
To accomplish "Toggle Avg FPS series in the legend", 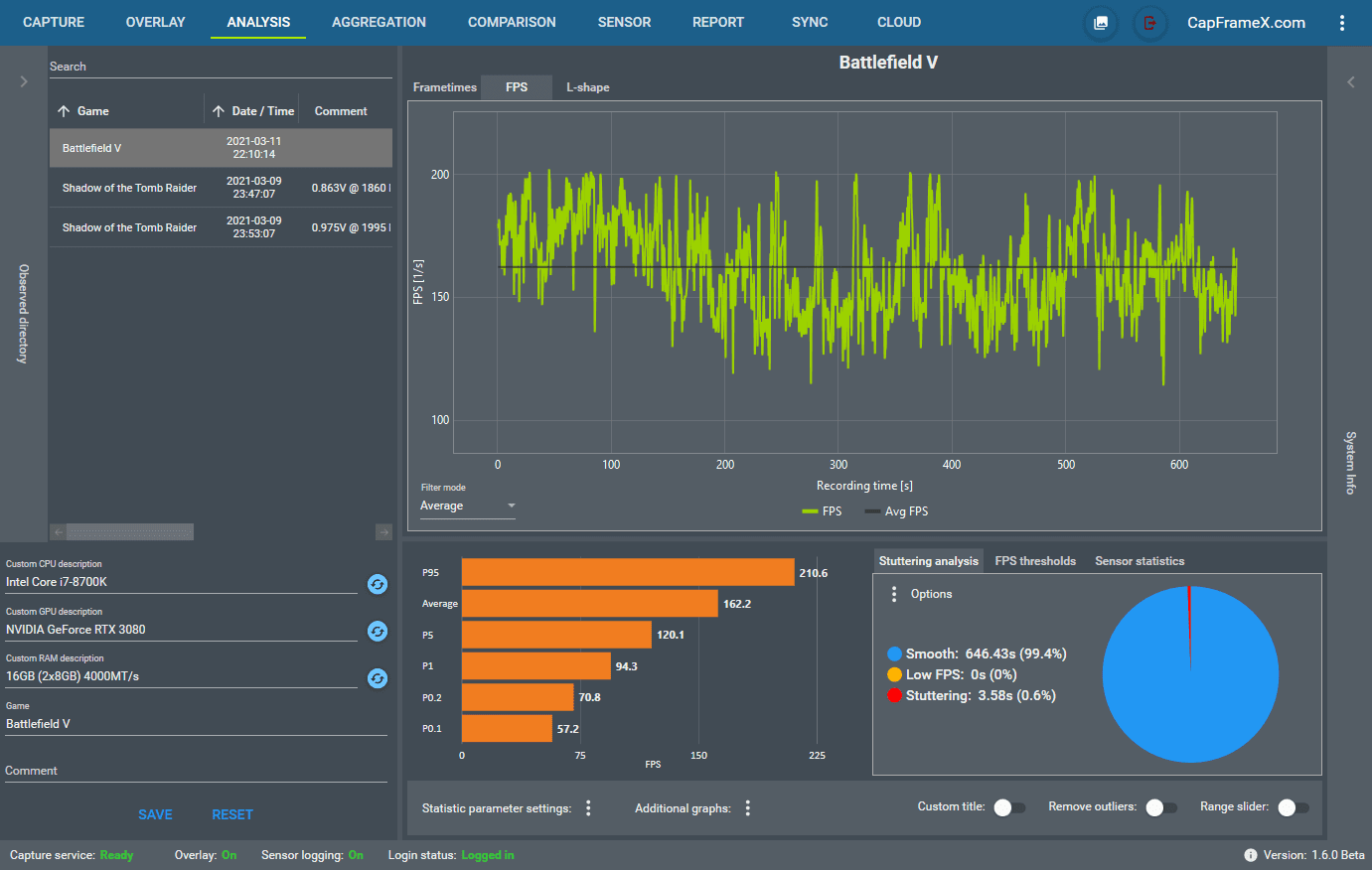I will pyautogui.click(x=896, y=511).
